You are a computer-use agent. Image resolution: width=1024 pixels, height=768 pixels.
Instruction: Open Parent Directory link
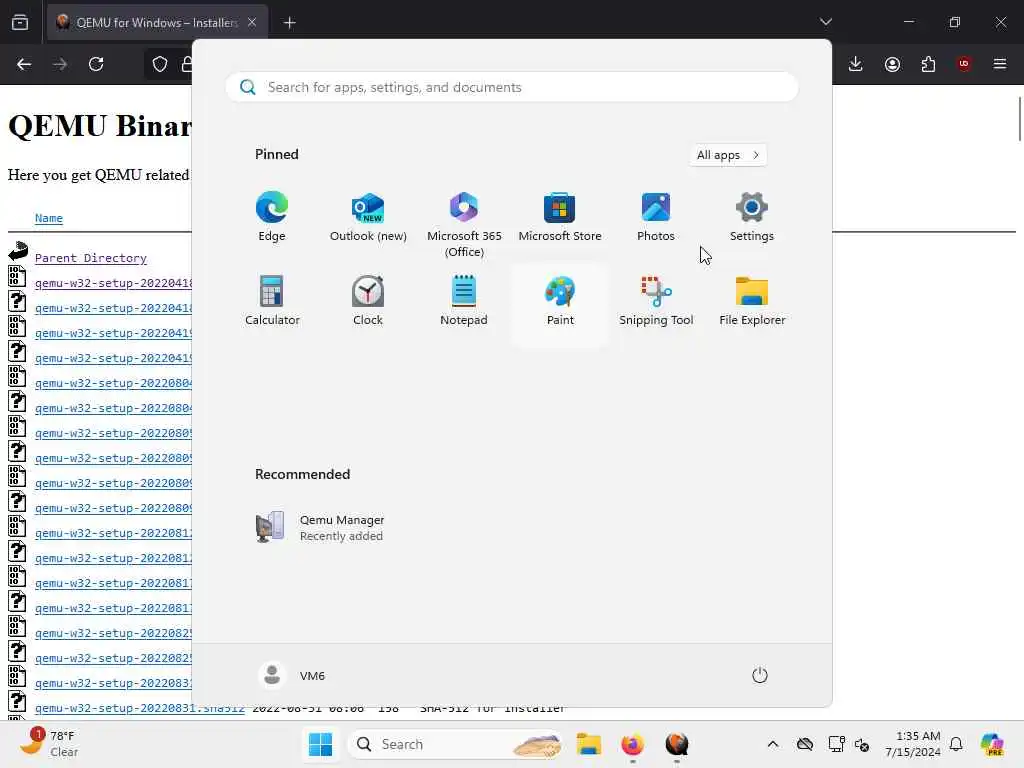click(x=91, y=258)
